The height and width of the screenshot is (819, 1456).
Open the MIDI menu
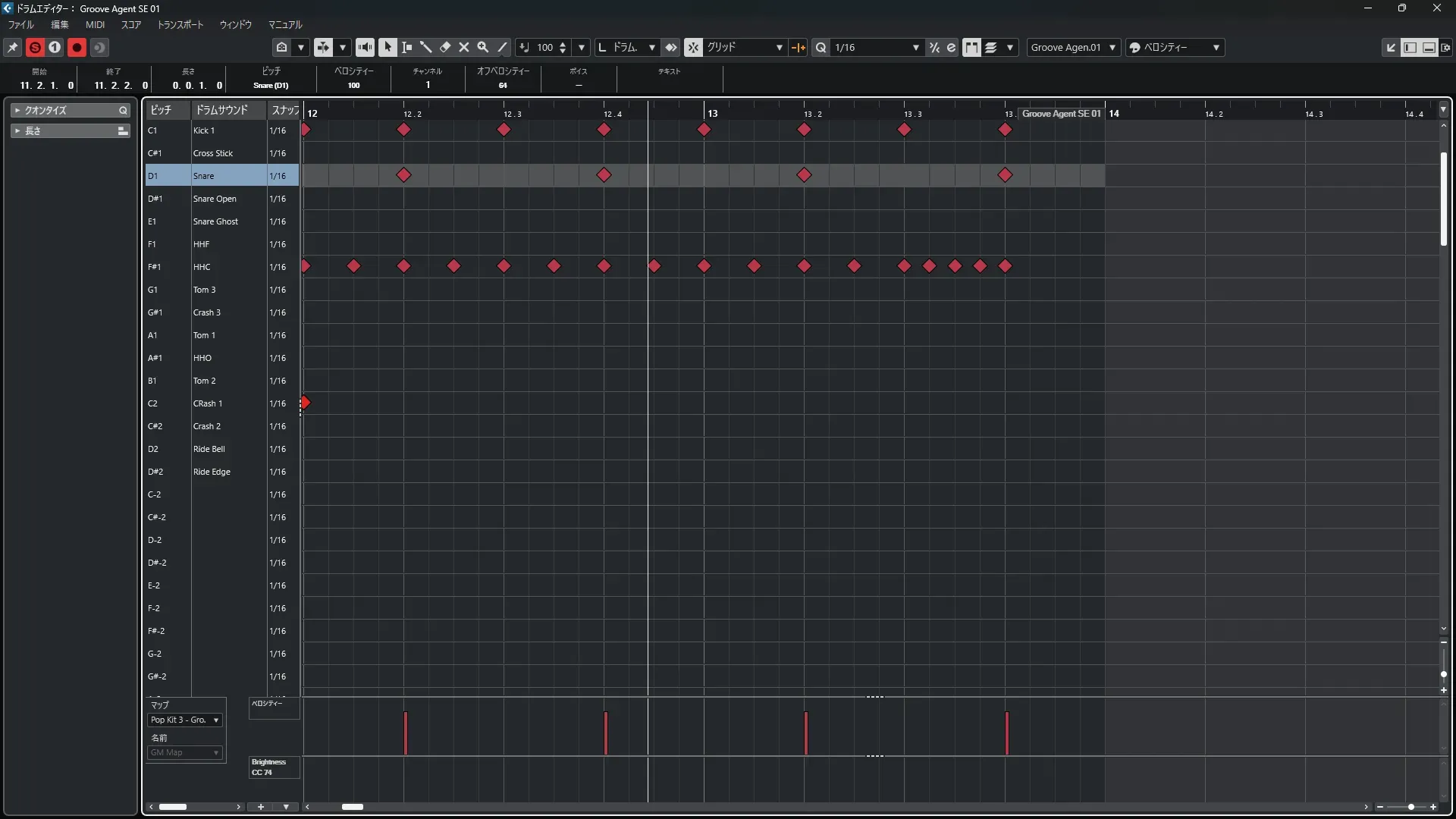coord(95,24)
